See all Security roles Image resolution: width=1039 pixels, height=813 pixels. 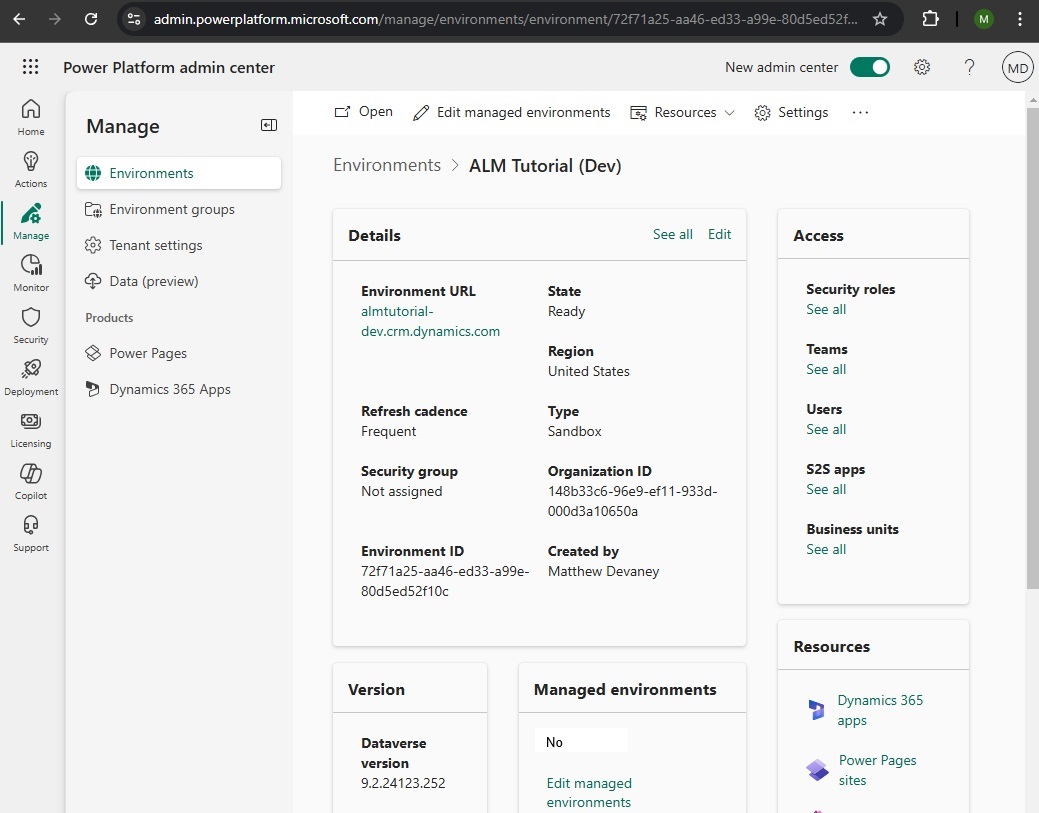point(826,309)
